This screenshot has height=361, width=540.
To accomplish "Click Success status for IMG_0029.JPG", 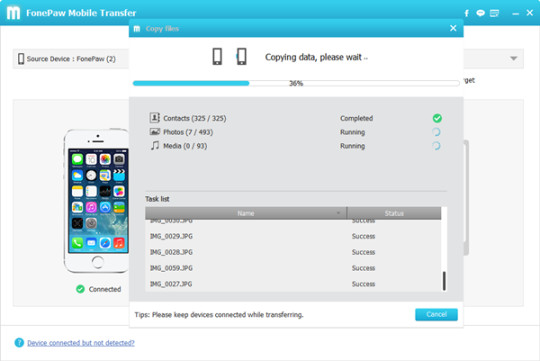I will [363, 236].
